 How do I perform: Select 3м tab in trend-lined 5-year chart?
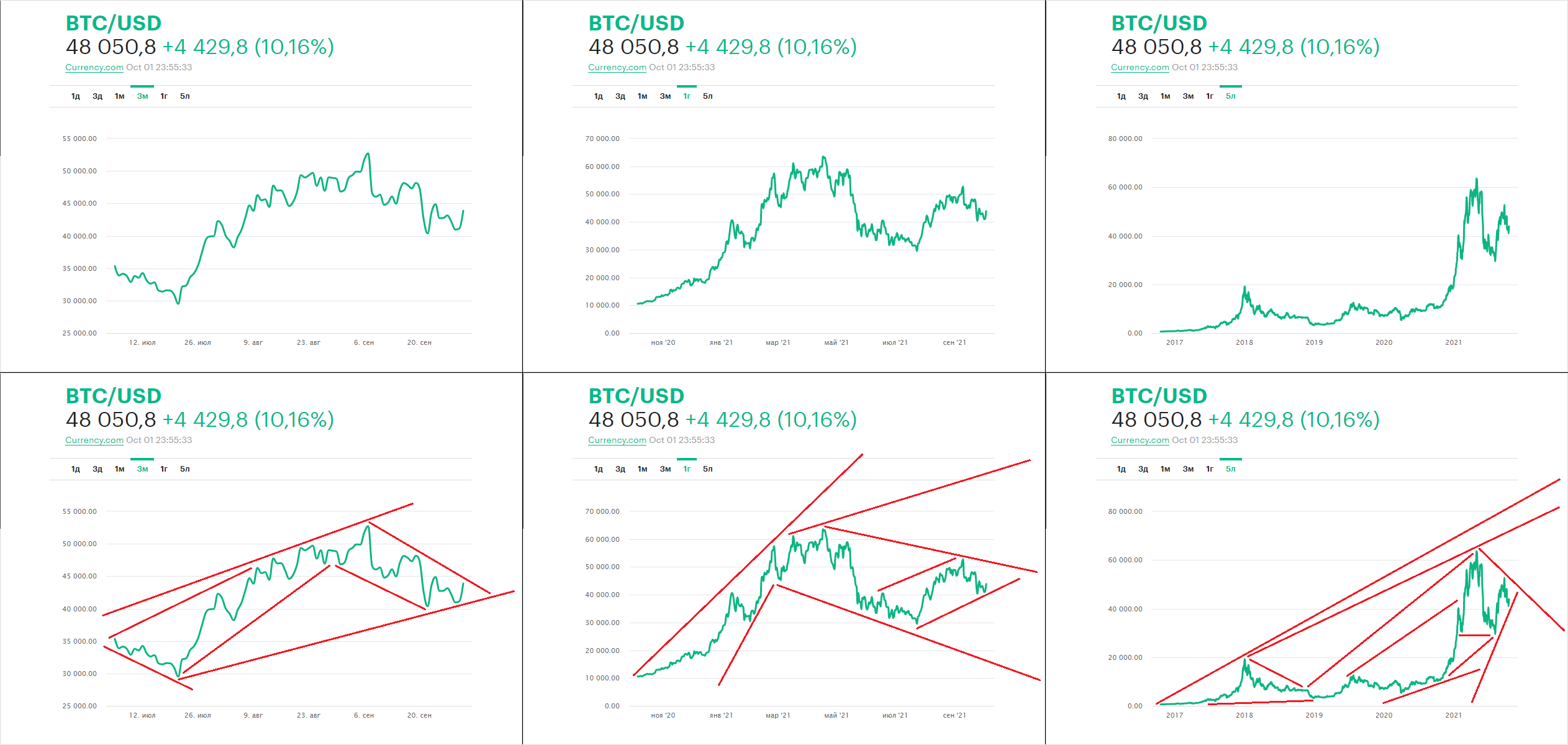(x=1188, y=469)
